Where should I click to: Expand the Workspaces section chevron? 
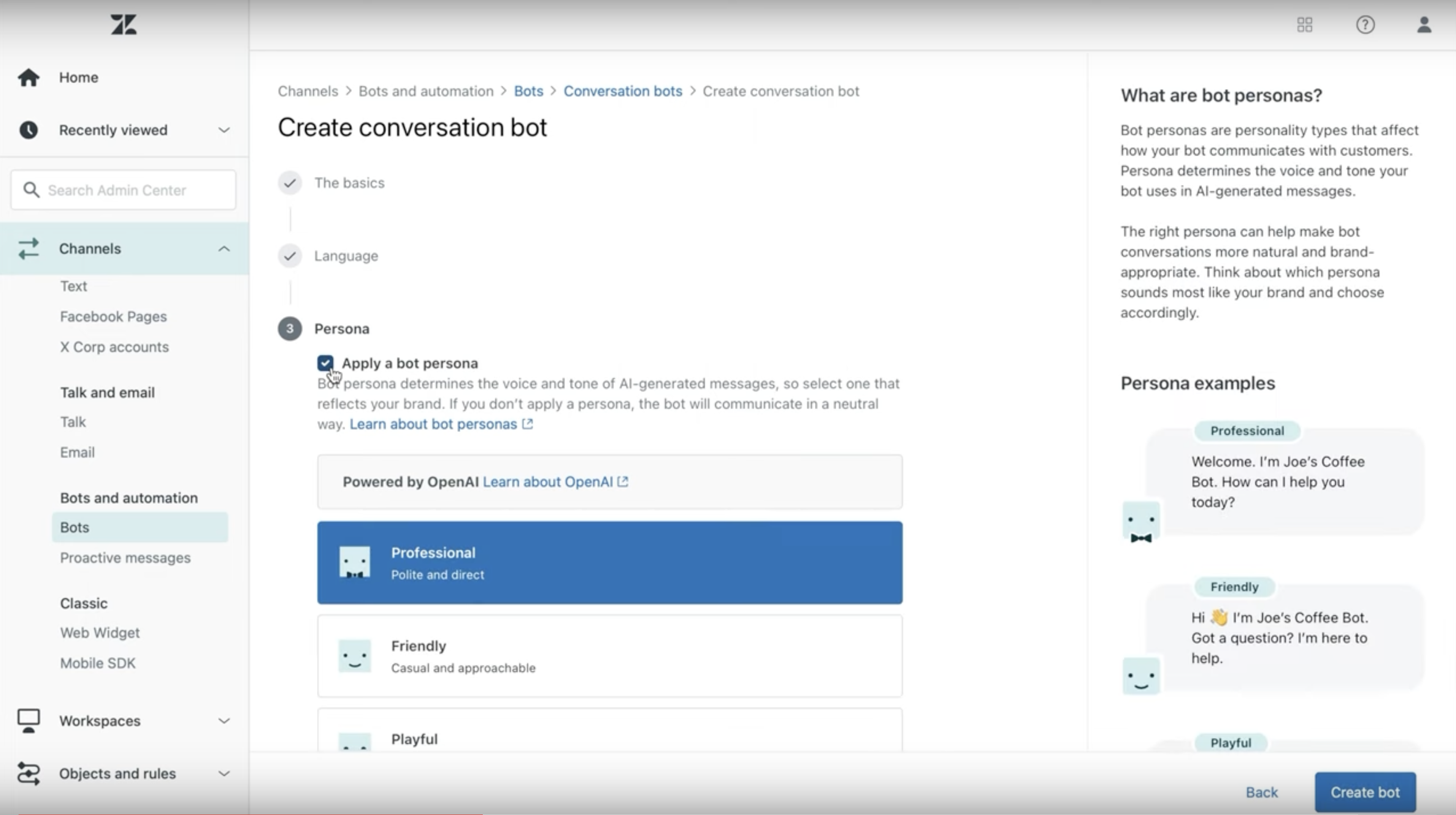224,720
